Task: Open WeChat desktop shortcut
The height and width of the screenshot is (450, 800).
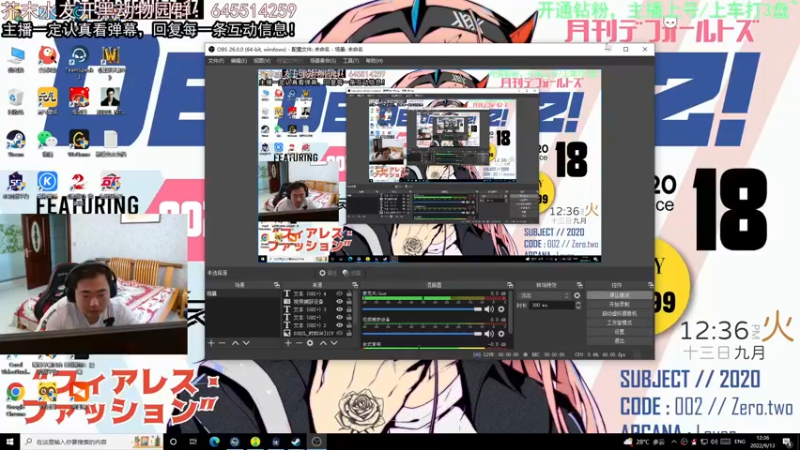Action: 47,143
